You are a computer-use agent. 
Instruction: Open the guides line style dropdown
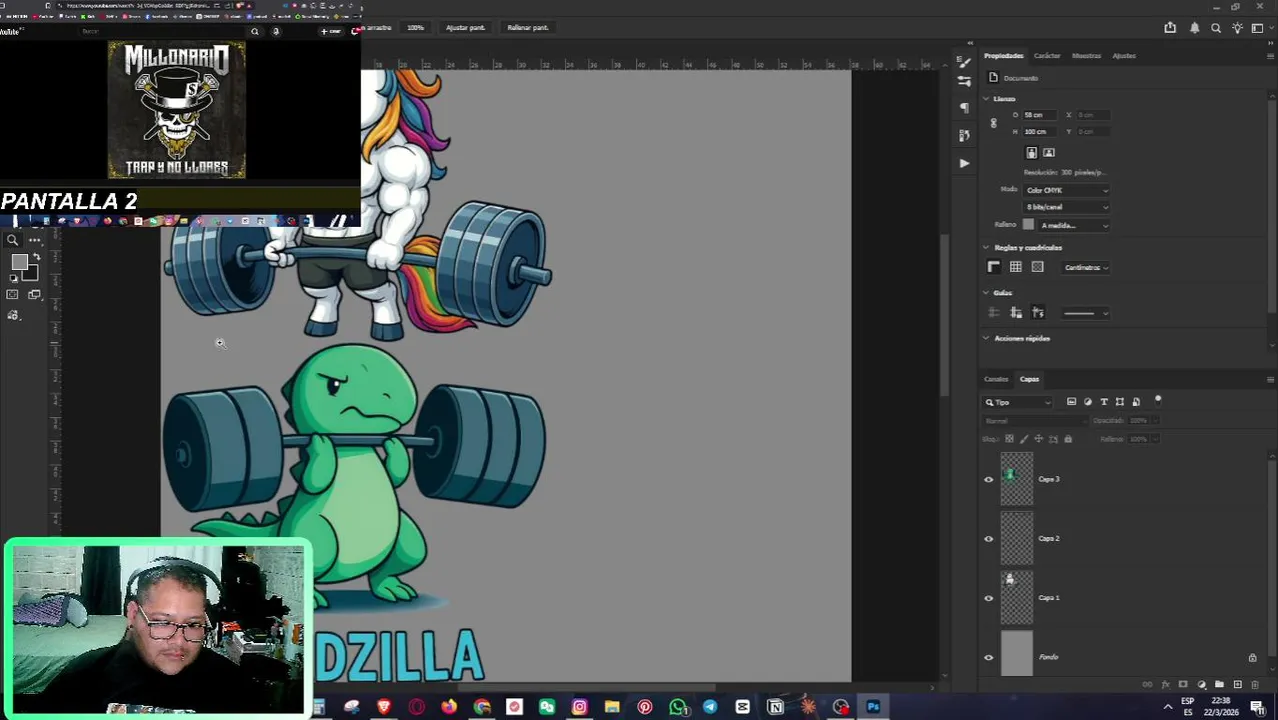pyautogui.click(x=1085, y=313)
